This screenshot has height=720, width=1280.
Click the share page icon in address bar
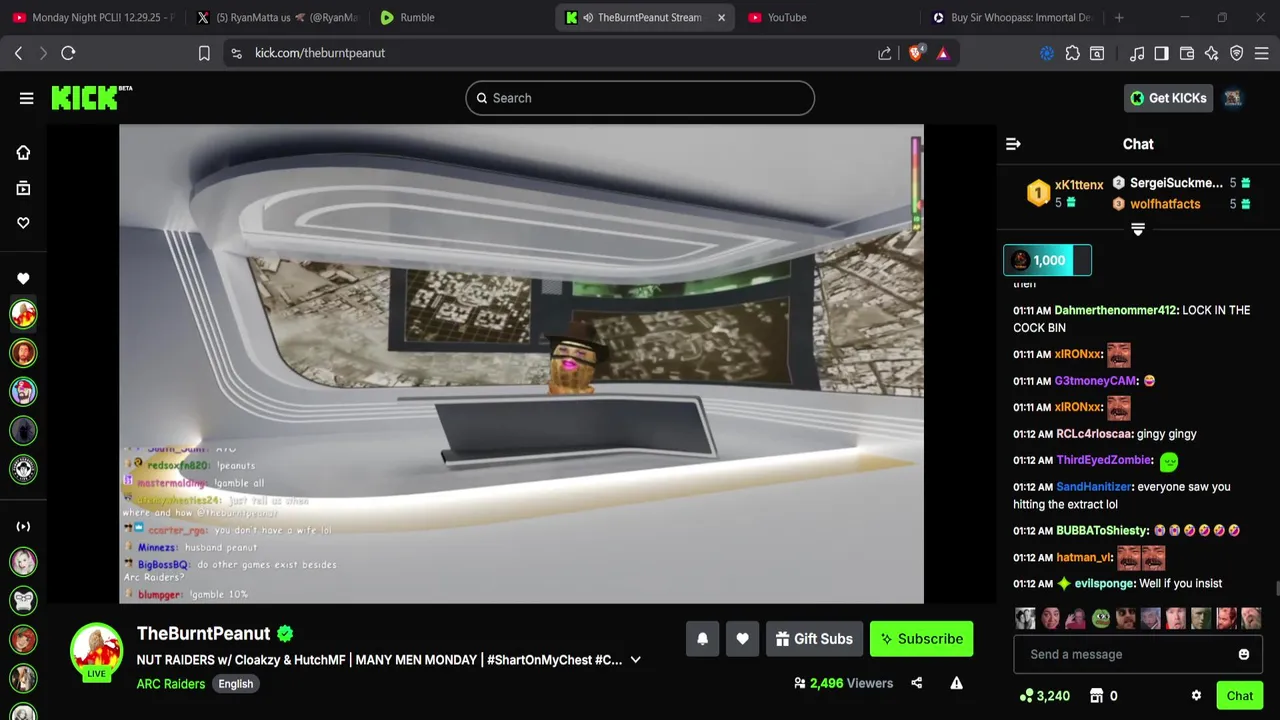click(x=885, y=53)
